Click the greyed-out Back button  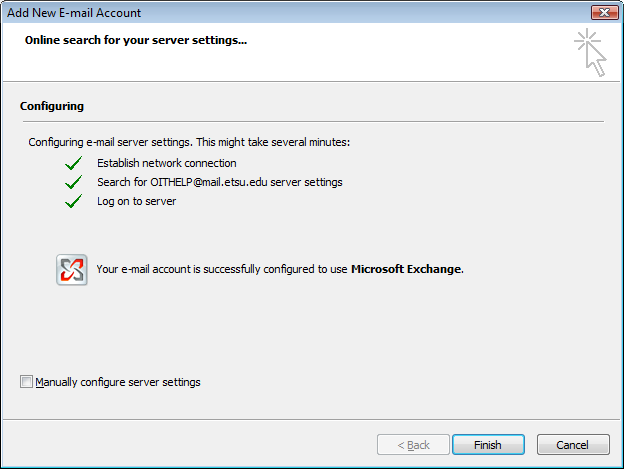(x=413, y=445)
